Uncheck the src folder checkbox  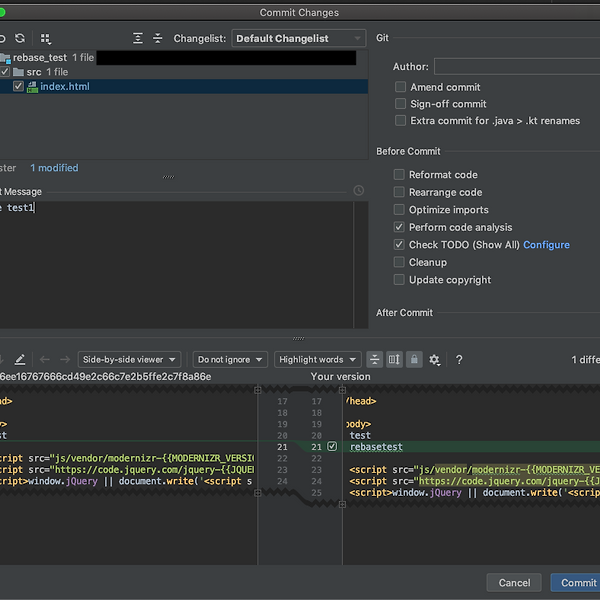coord(5,72)
